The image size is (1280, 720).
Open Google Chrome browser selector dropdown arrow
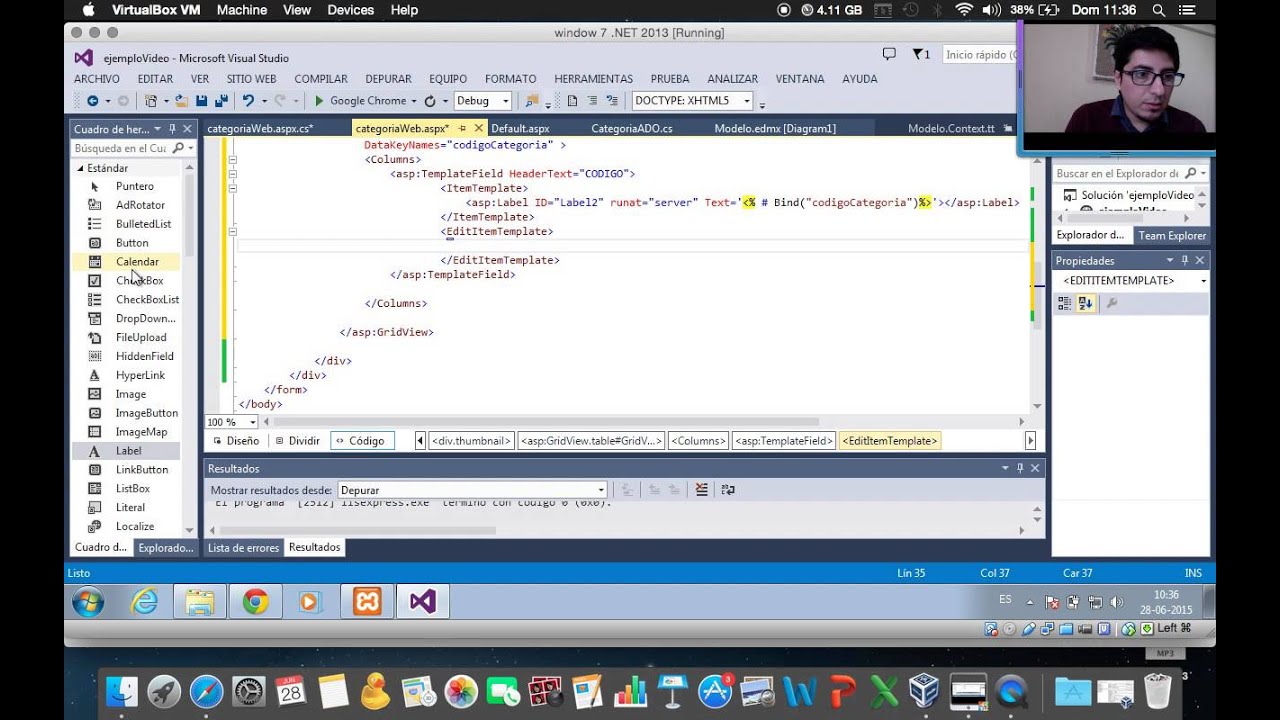414,101
